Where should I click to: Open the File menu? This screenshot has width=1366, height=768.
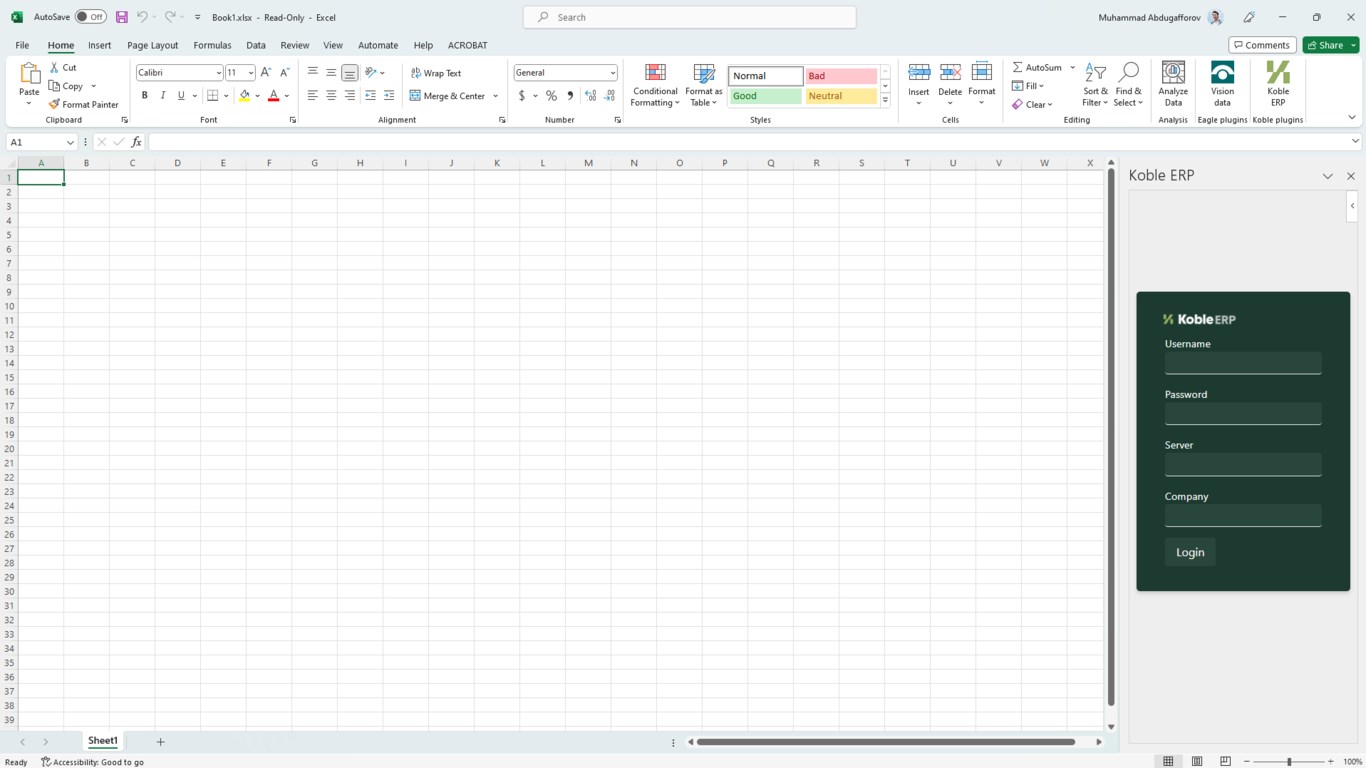(x=22, y=45)
